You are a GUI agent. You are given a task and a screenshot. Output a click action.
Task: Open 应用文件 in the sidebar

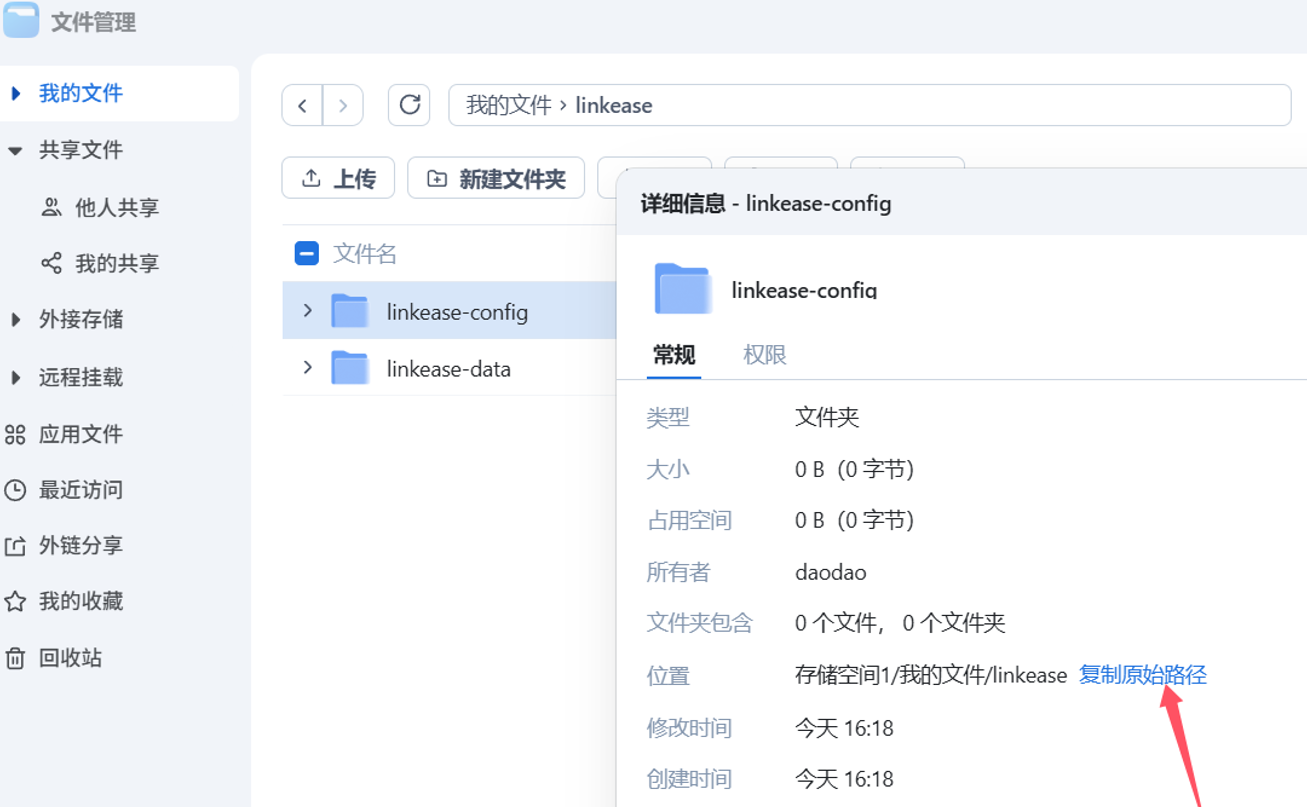[x=64, y=434]
